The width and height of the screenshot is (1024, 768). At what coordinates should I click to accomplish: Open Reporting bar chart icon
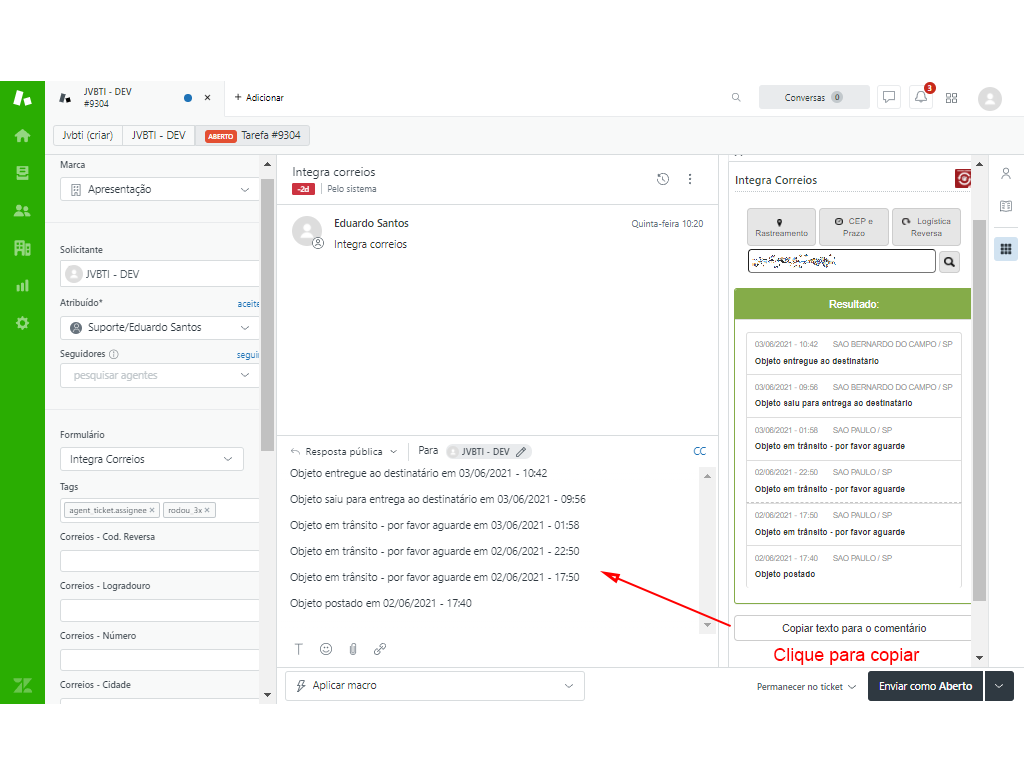click(x=22, y=285)
